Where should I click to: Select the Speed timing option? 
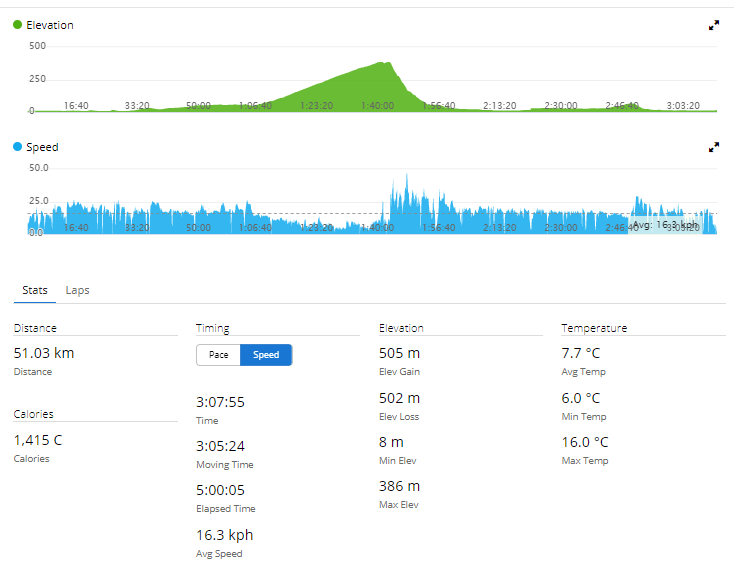(x=266, y=355)
